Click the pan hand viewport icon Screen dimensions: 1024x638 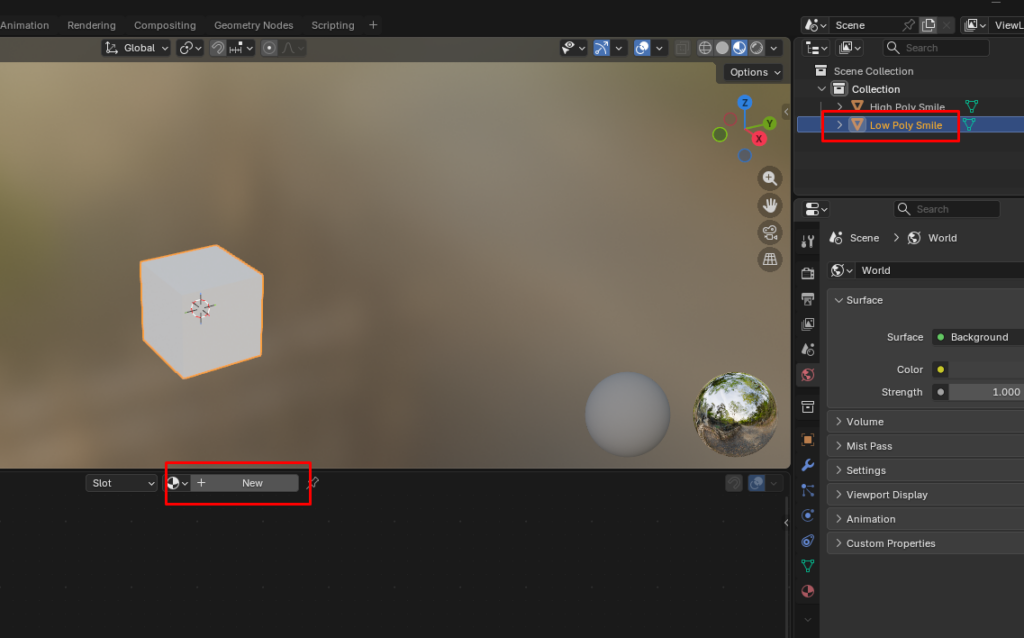[770, 205]
